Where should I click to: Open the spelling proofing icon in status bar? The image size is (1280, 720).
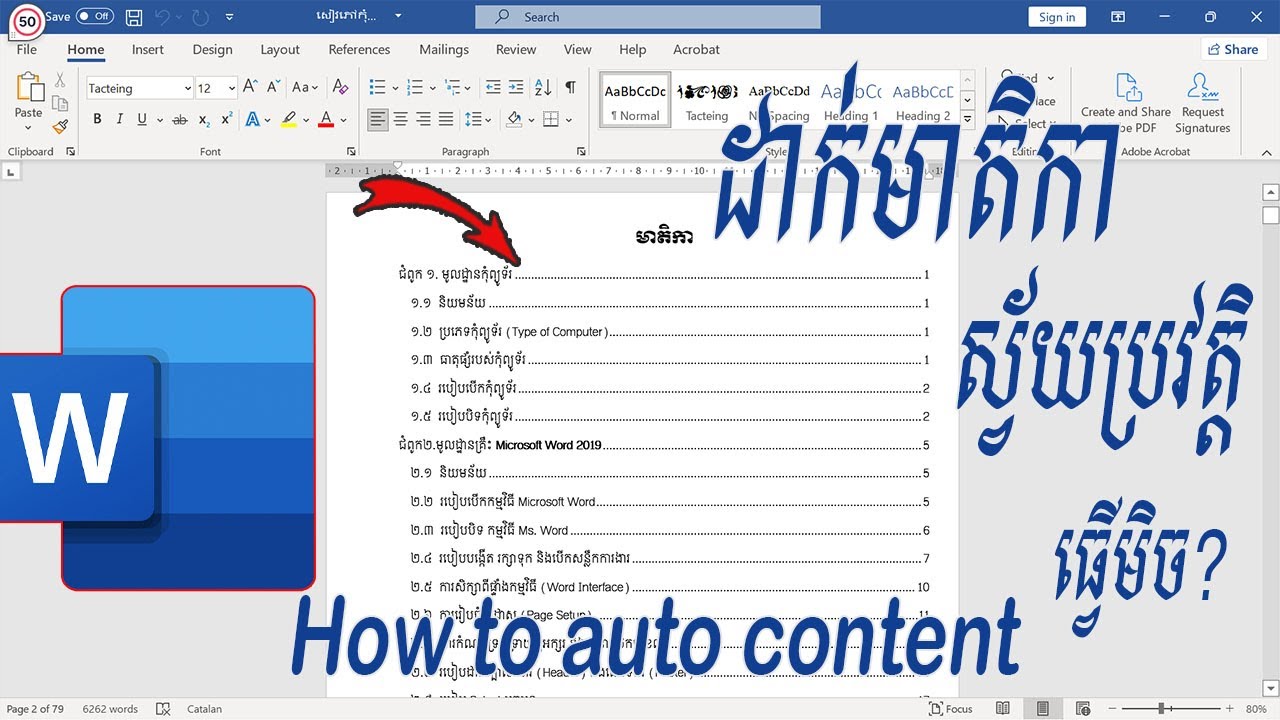[x=163, y=709]
